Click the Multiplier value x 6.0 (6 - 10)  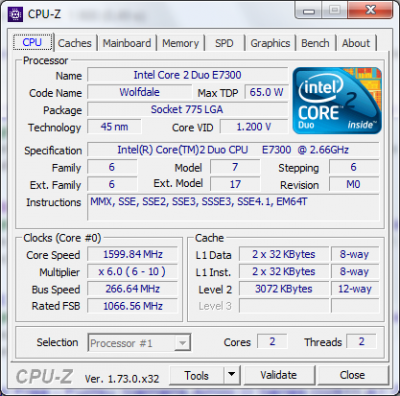133,272
